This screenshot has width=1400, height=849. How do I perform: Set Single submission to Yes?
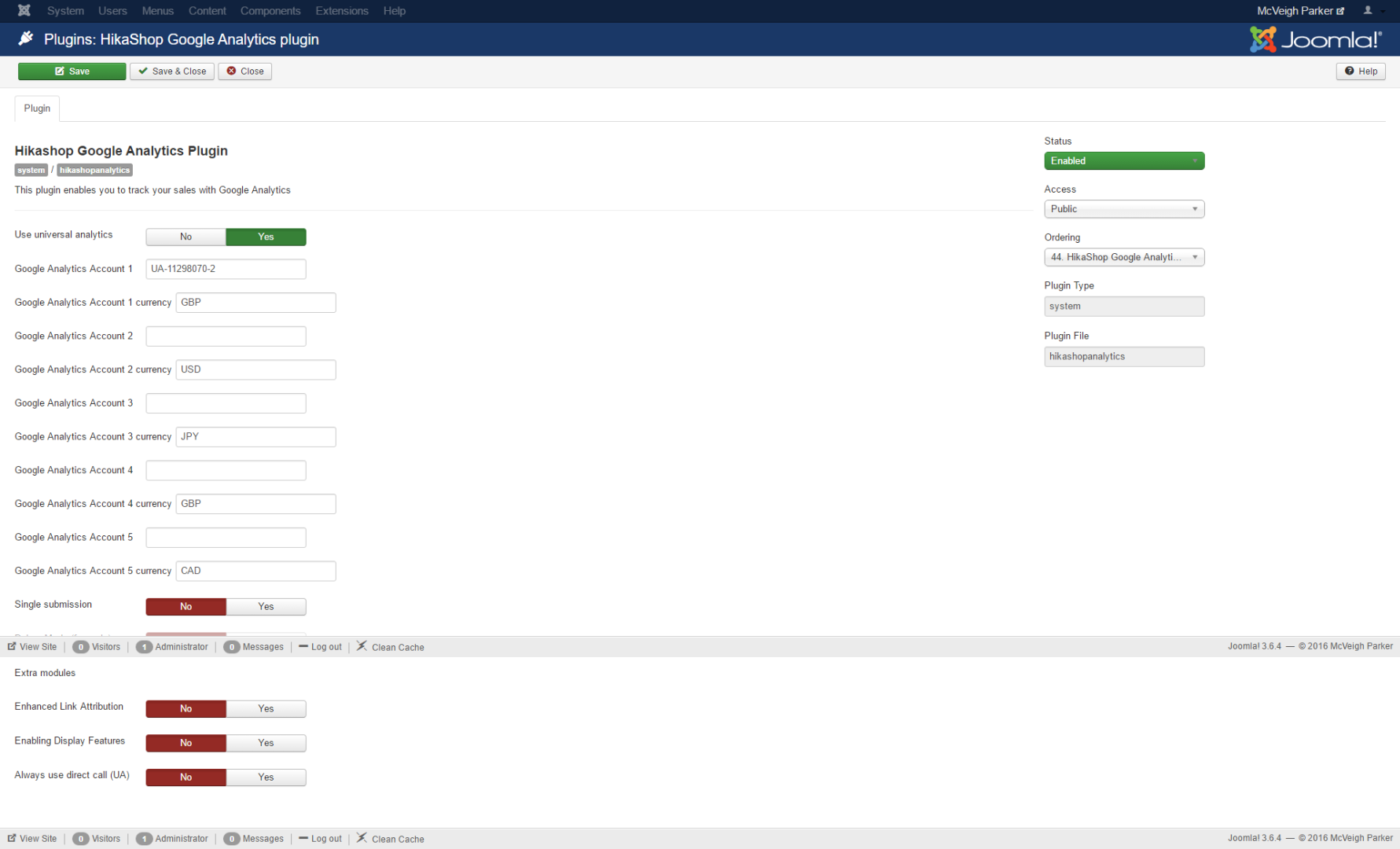(x=266, y=607)
